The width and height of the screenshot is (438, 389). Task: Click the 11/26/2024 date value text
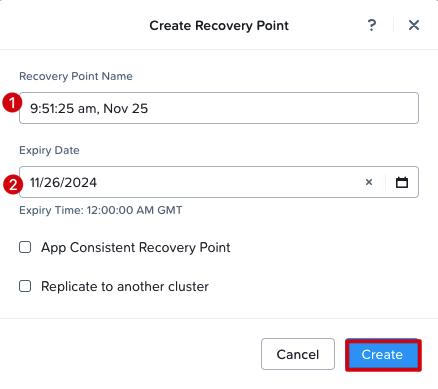(63, 182)
